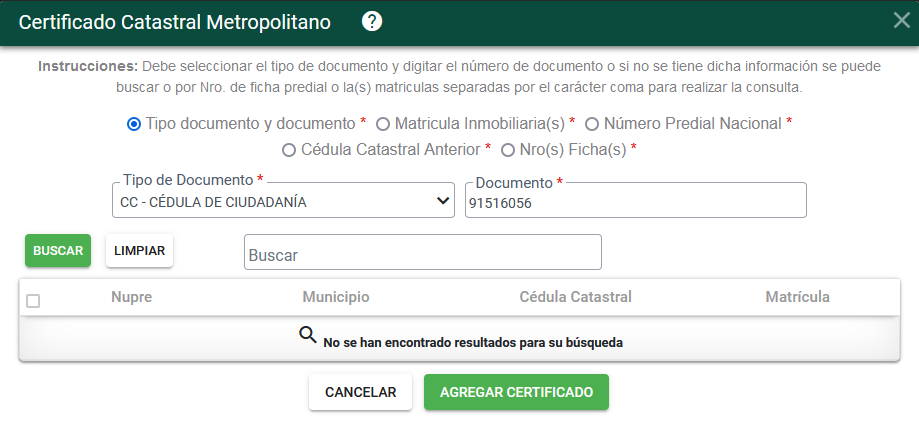
Task: Tick the select-all checkbox in table header
Action: (x=33, y=301)
